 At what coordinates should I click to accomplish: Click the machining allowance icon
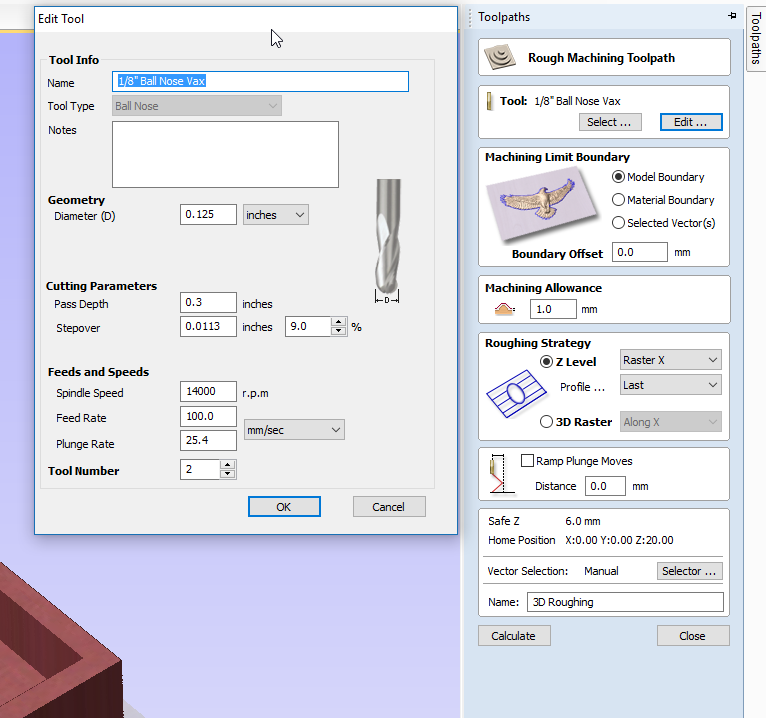505,309
